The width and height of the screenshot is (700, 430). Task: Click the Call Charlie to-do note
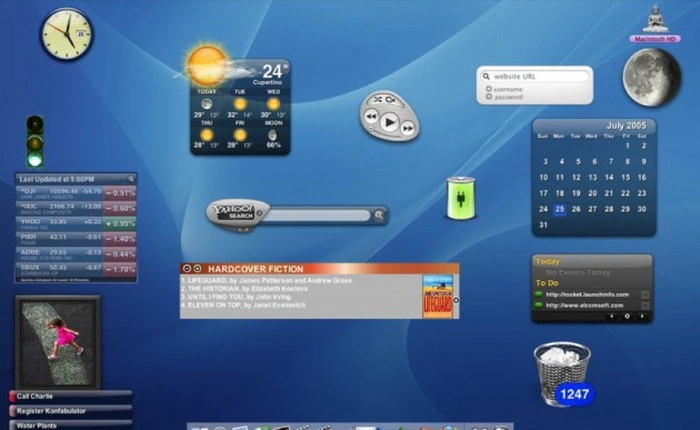click(x=71, y=396)
